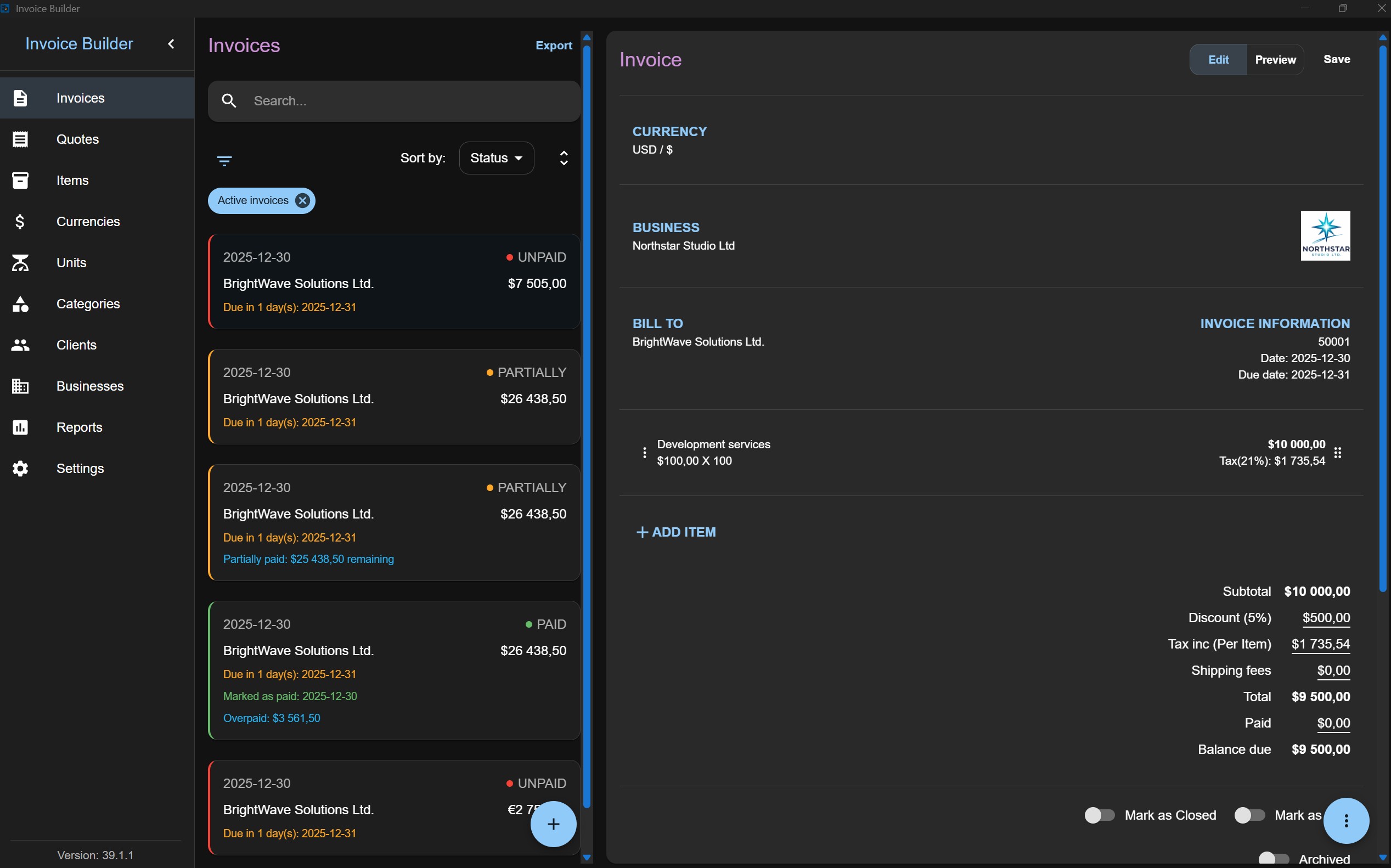Open the Quotes section icon
Screen dimensions: 1391x868
[x=20, y=139]
